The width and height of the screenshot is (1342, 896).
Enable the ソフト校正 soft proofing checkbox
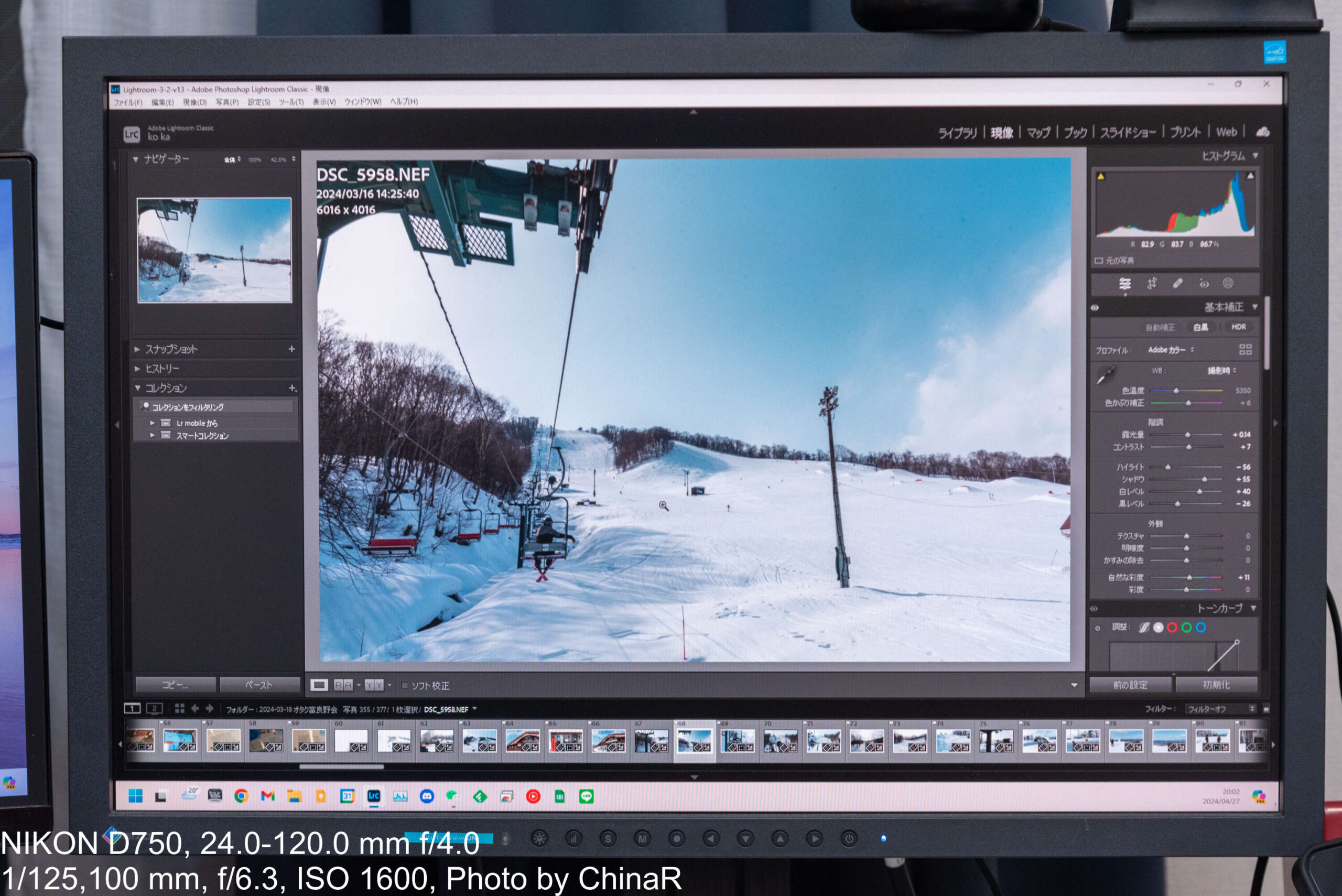tap(405, 685)
